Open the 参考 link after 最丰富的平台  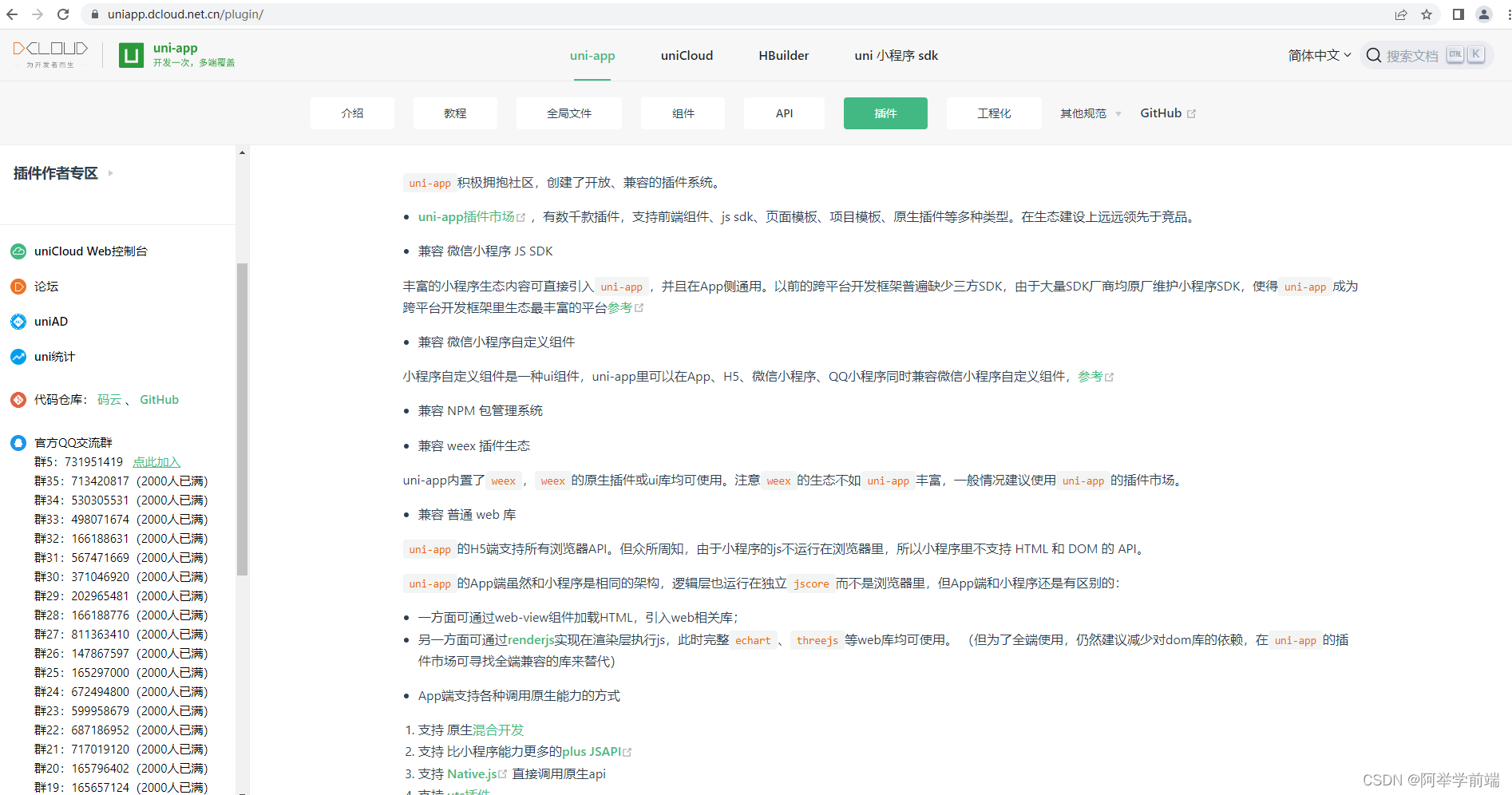pos(625,308)
